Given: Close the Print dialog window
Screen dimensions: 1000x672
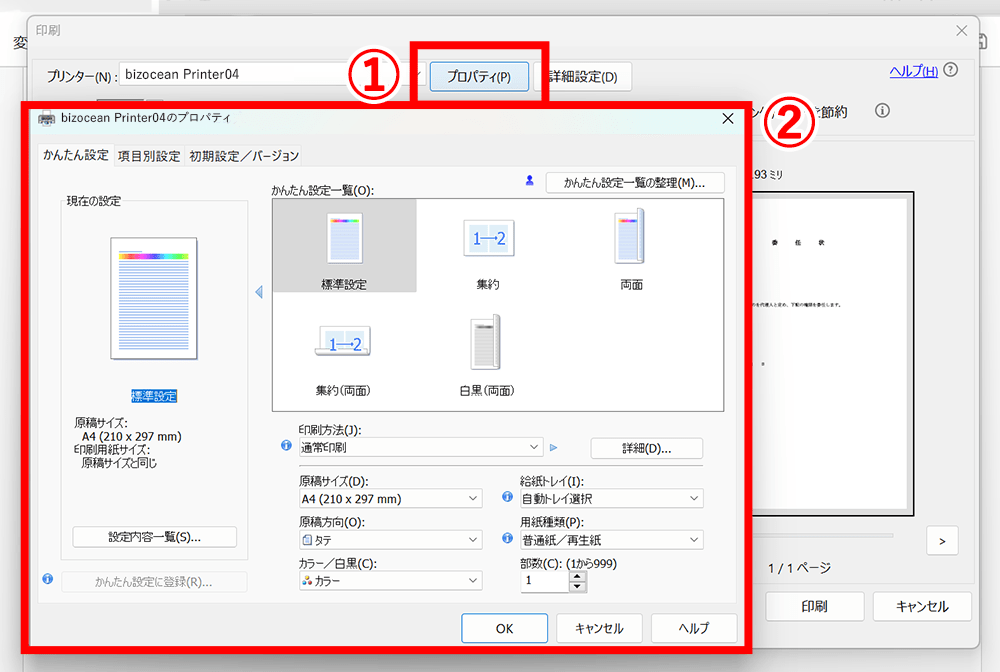Looking at the screenshot, I should [x=962, y=30].
